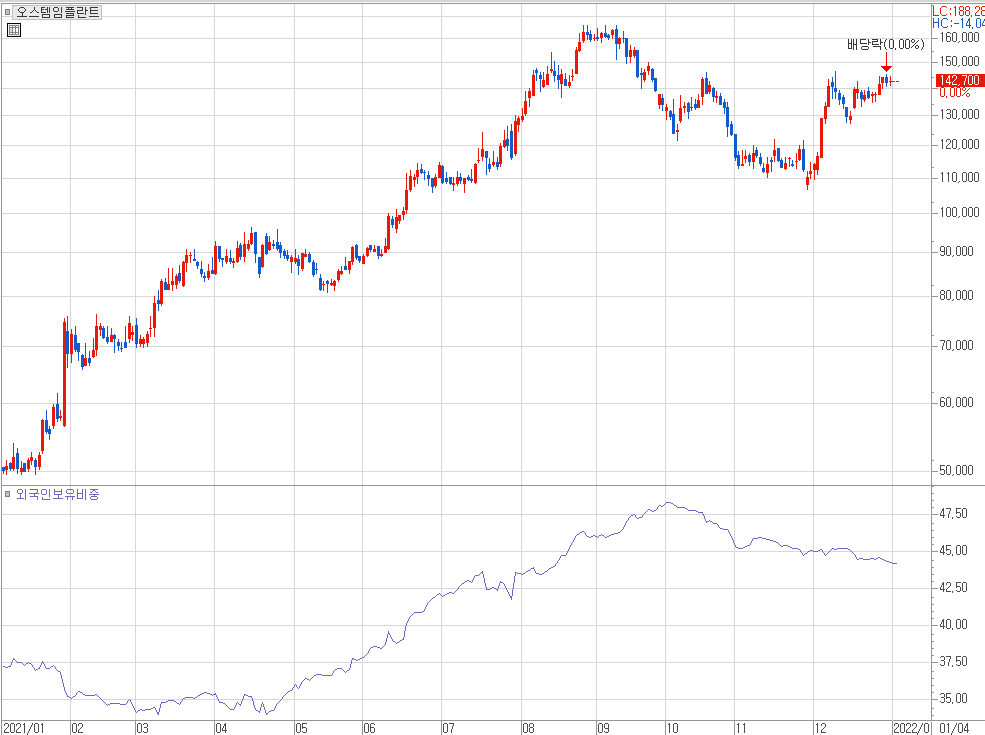Viewport: 985px width, 735px height.
Task: Click the 오스템임플란트 stock name label
Action: click(x=57, y=12)
